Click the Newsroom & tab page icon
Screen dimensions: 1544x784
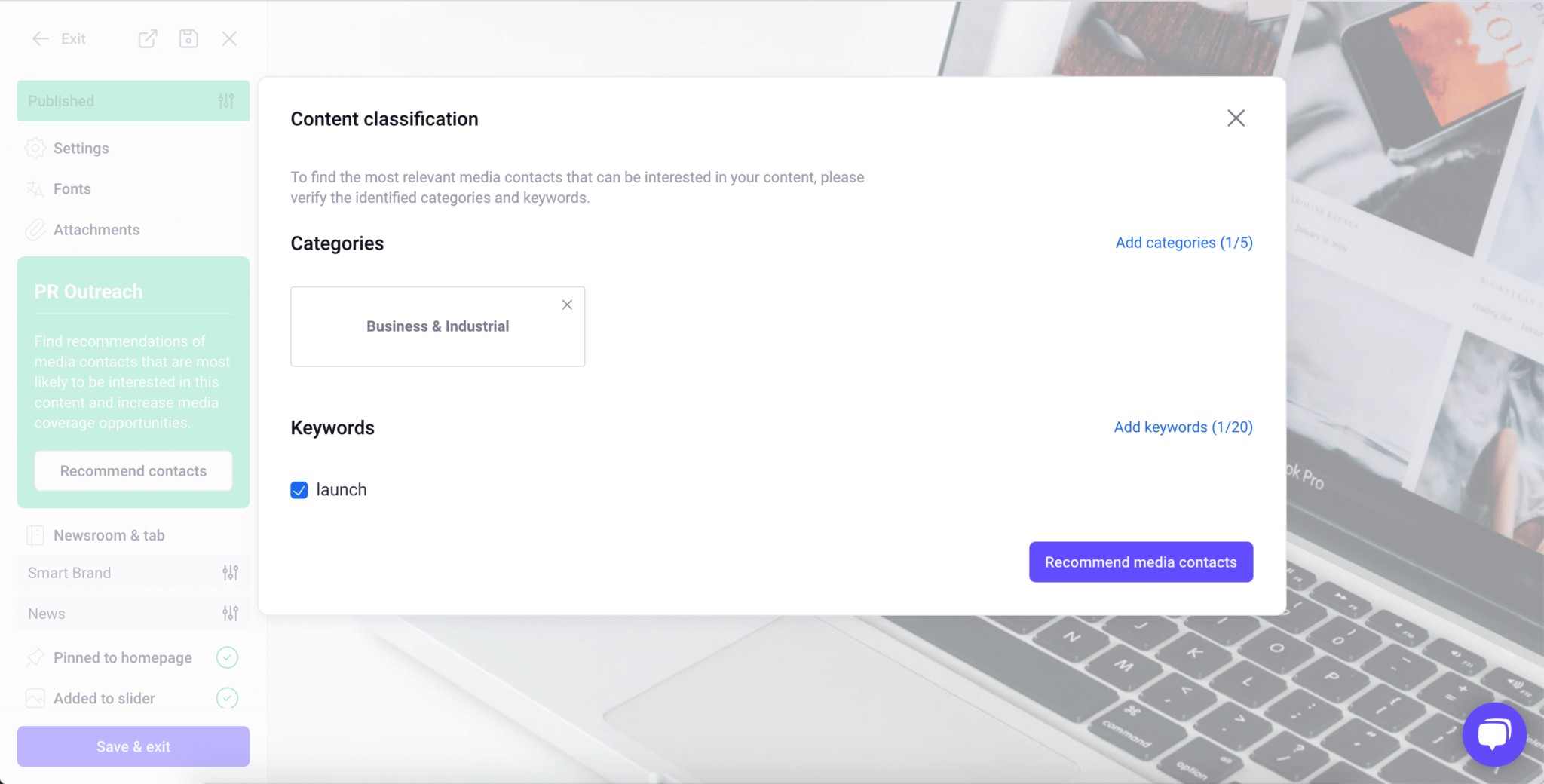[x=35, y=534]
